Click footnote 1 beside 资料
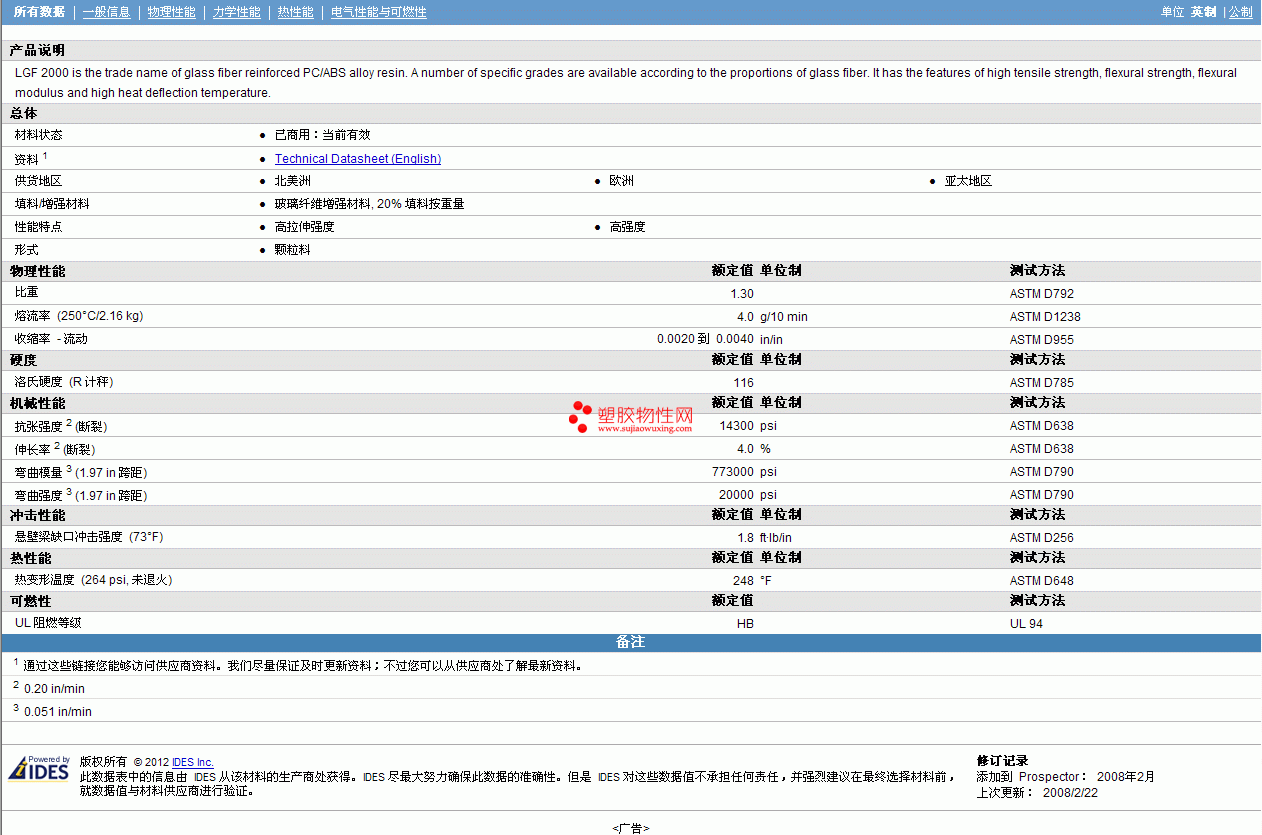Screen dimensions: 1262x835 (45, 156)
